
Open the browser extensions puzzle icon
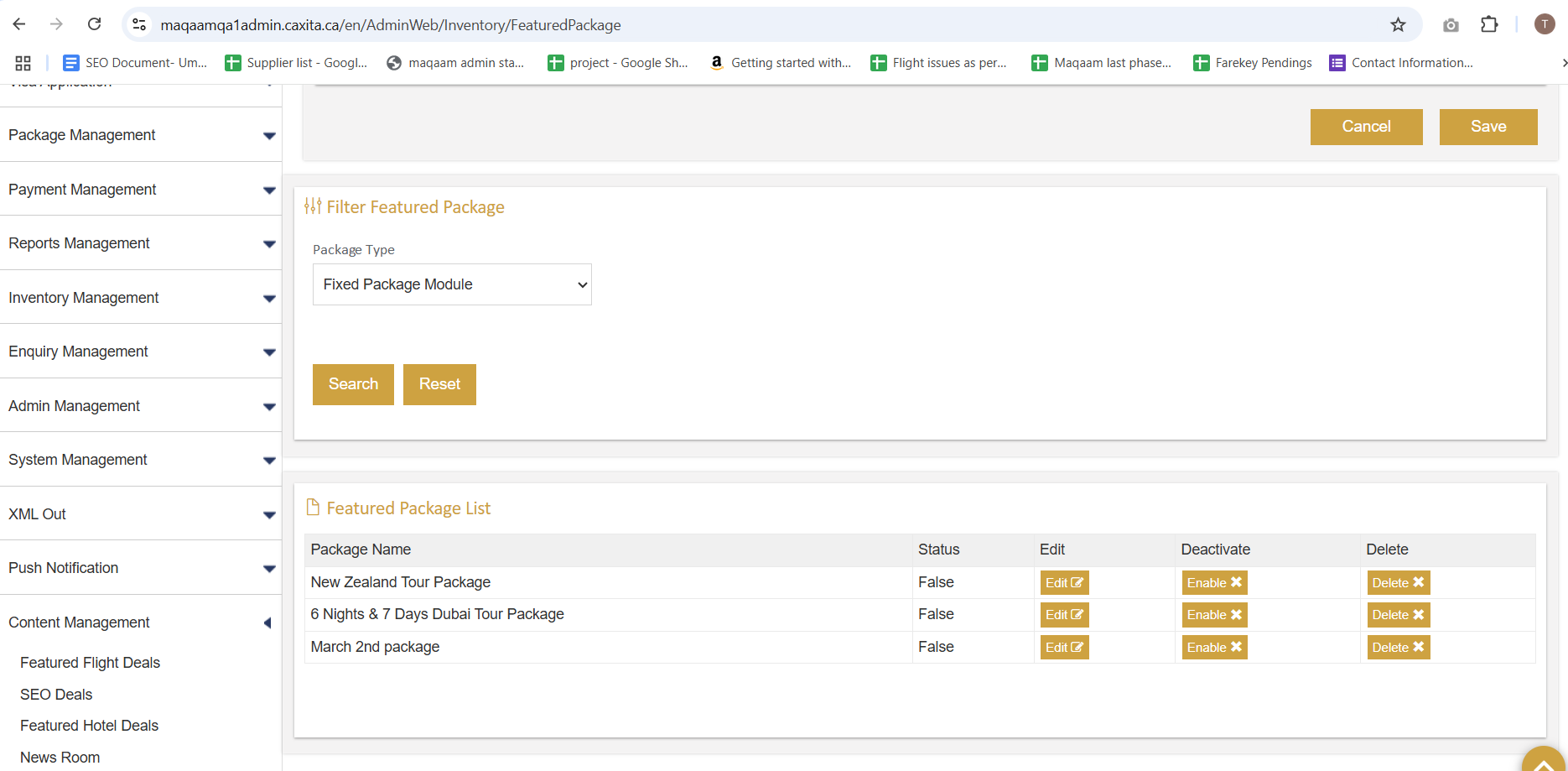pyautogui.click(x=1489, y=25)
